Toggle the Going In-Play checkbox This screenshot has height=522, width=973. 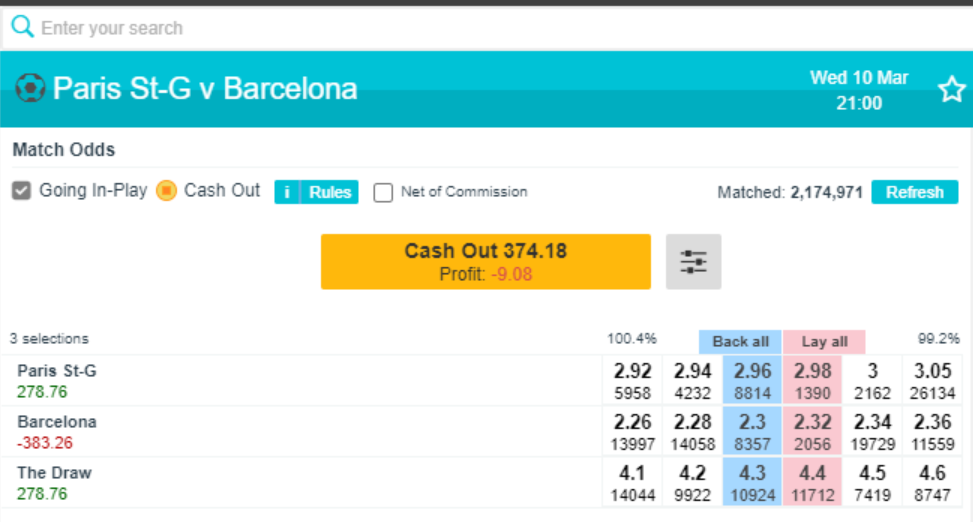click(x=22, y=191)
